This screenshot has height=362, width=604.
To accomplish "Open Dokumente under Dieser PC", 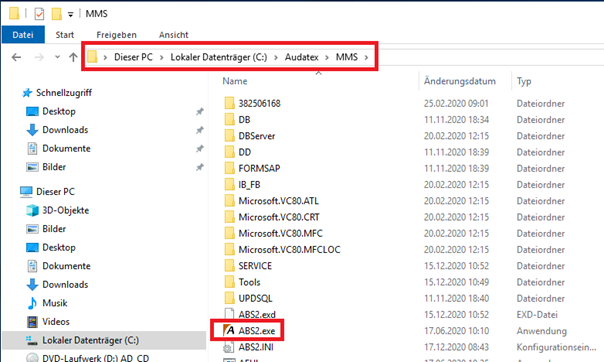I will tap(66, 266).
